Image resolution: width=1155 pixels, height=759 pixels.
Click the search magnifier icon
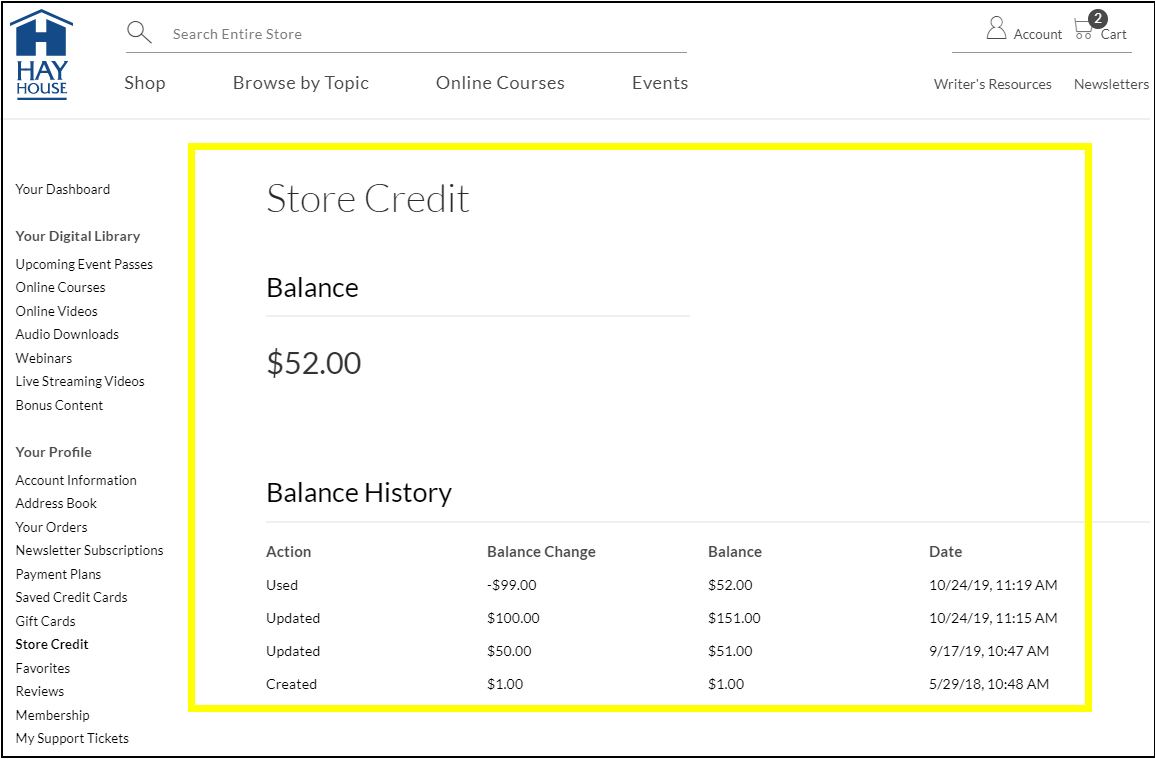pyautogui.click(x=139, y=33)
